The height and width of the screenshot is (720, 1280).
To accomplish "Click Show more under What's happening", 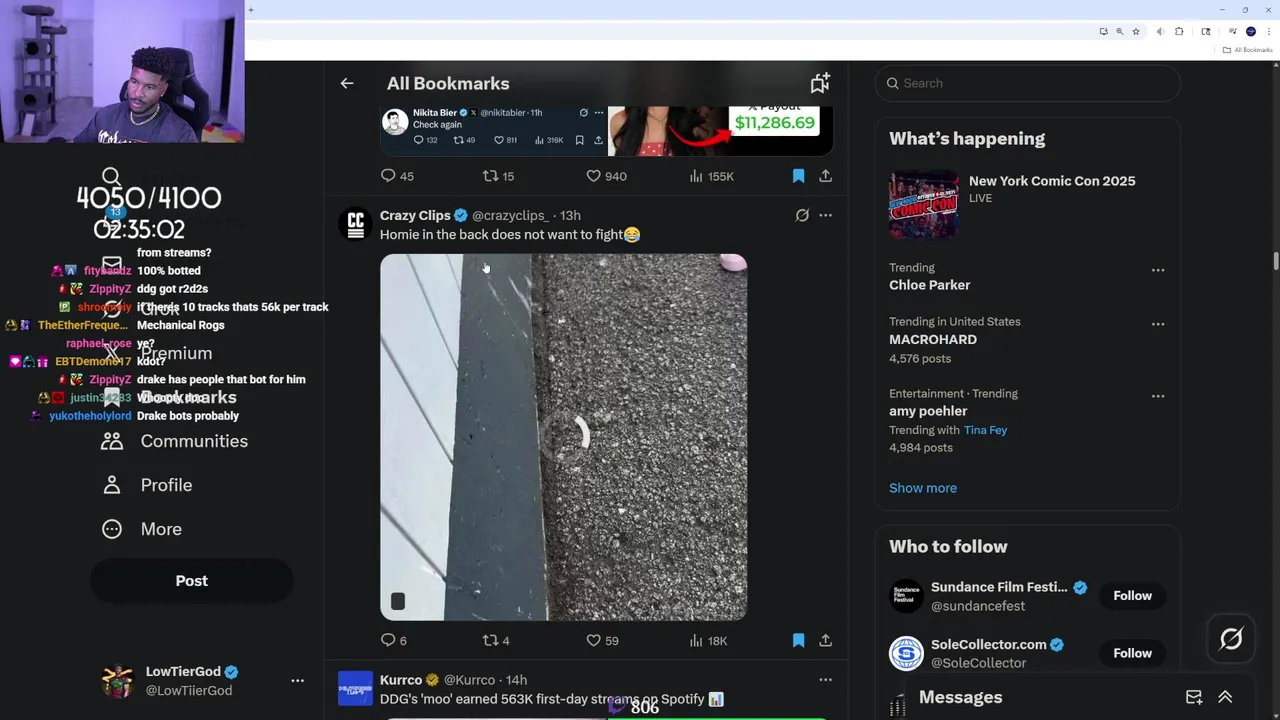I will tap(923, 488).
